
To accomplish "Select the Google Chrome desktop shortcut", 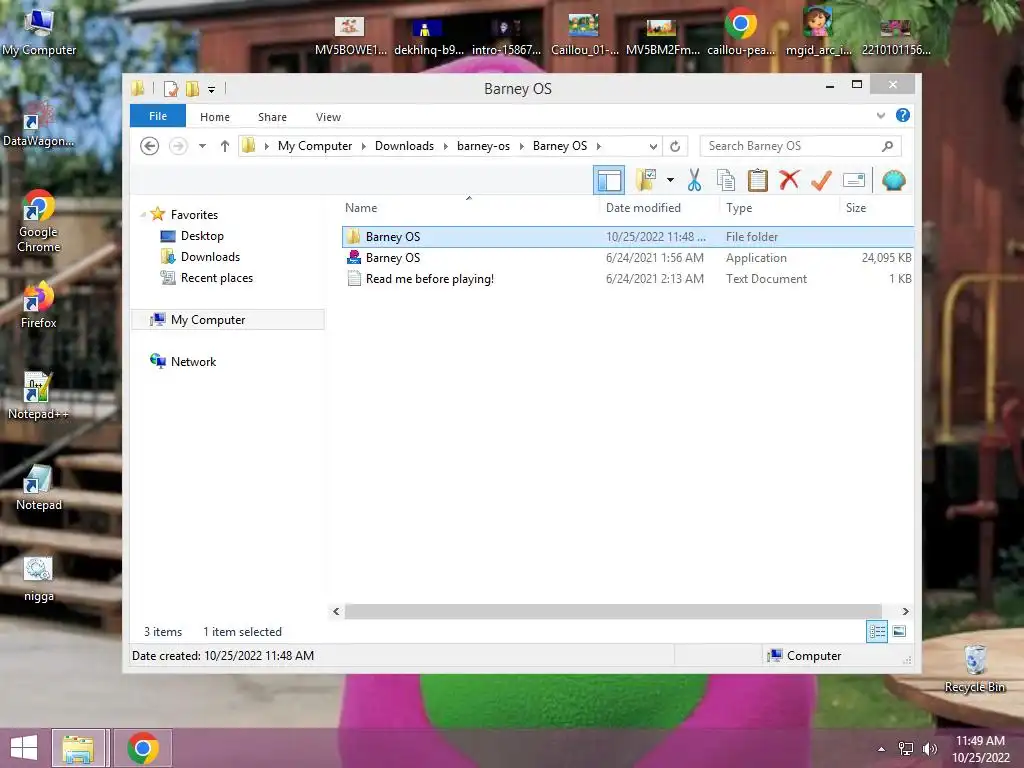I will click(38, 221).
